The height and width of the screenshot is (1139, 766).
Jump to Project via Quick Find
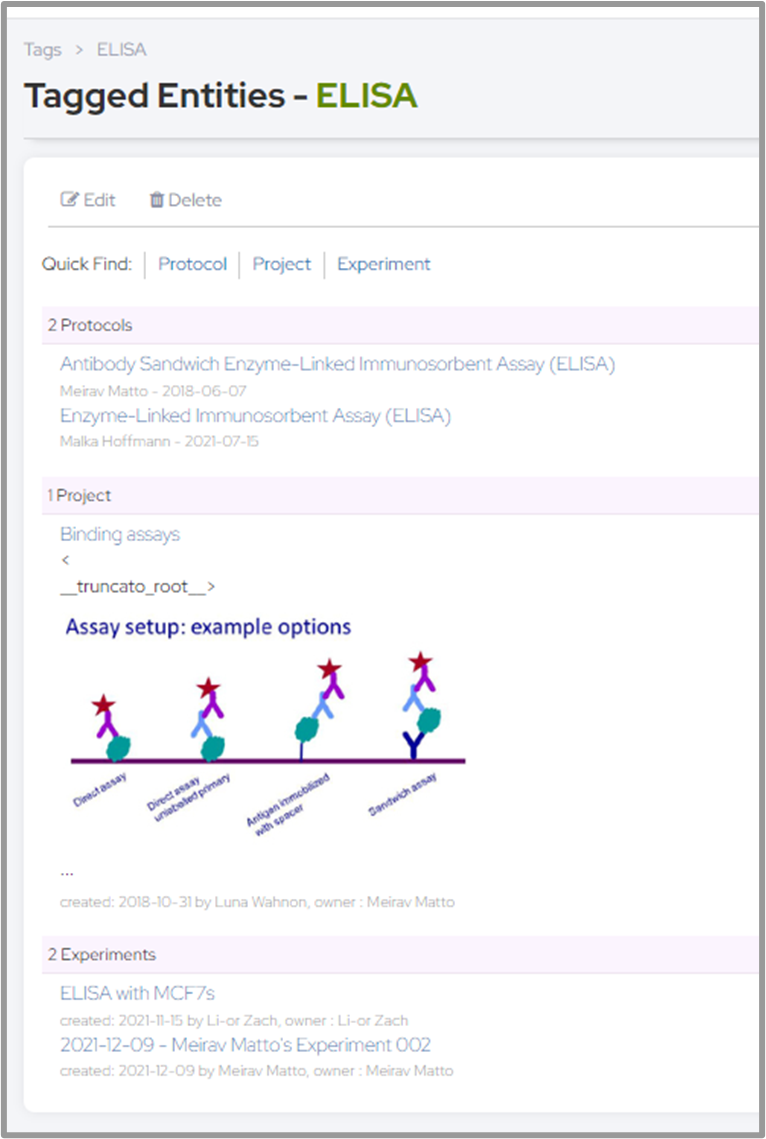[281, 264]
